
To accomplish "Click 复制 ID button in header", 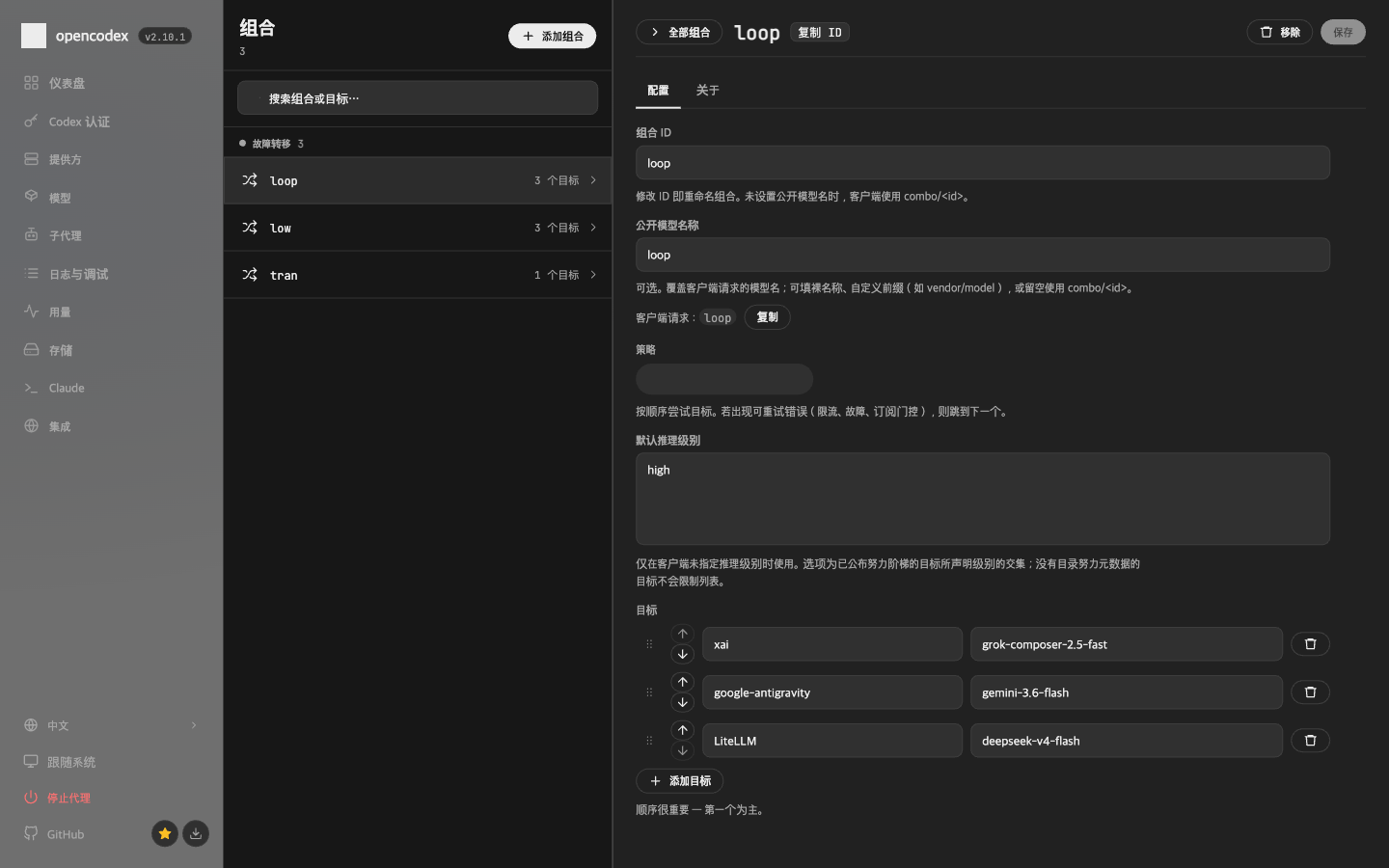I will point(820,33).
